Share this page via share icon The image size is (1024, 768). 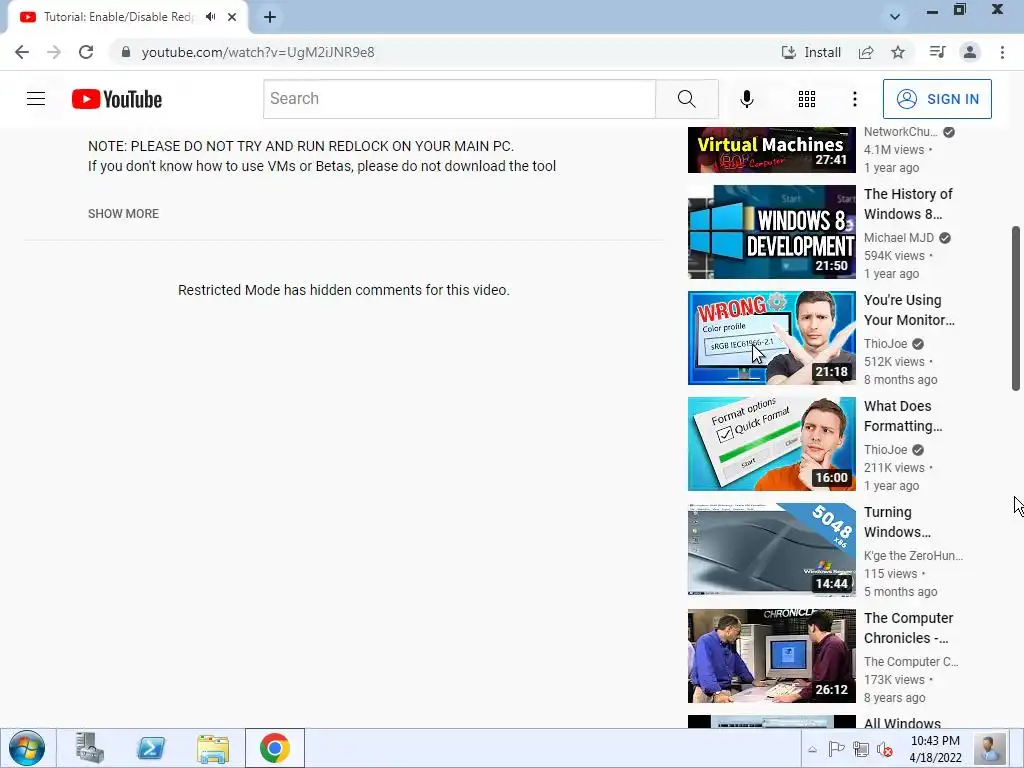(x=866, y=52)
